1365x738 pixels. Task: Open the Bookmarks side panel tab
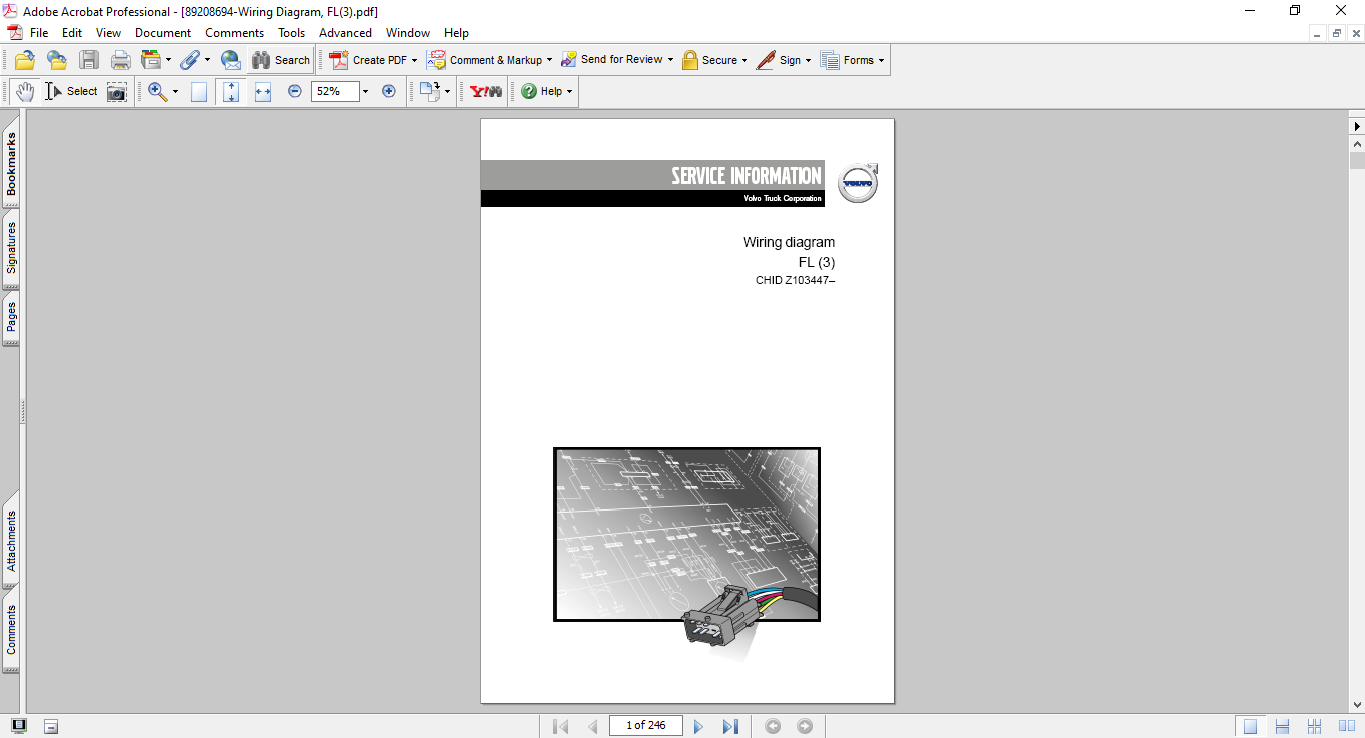click(x=11, y=164)
